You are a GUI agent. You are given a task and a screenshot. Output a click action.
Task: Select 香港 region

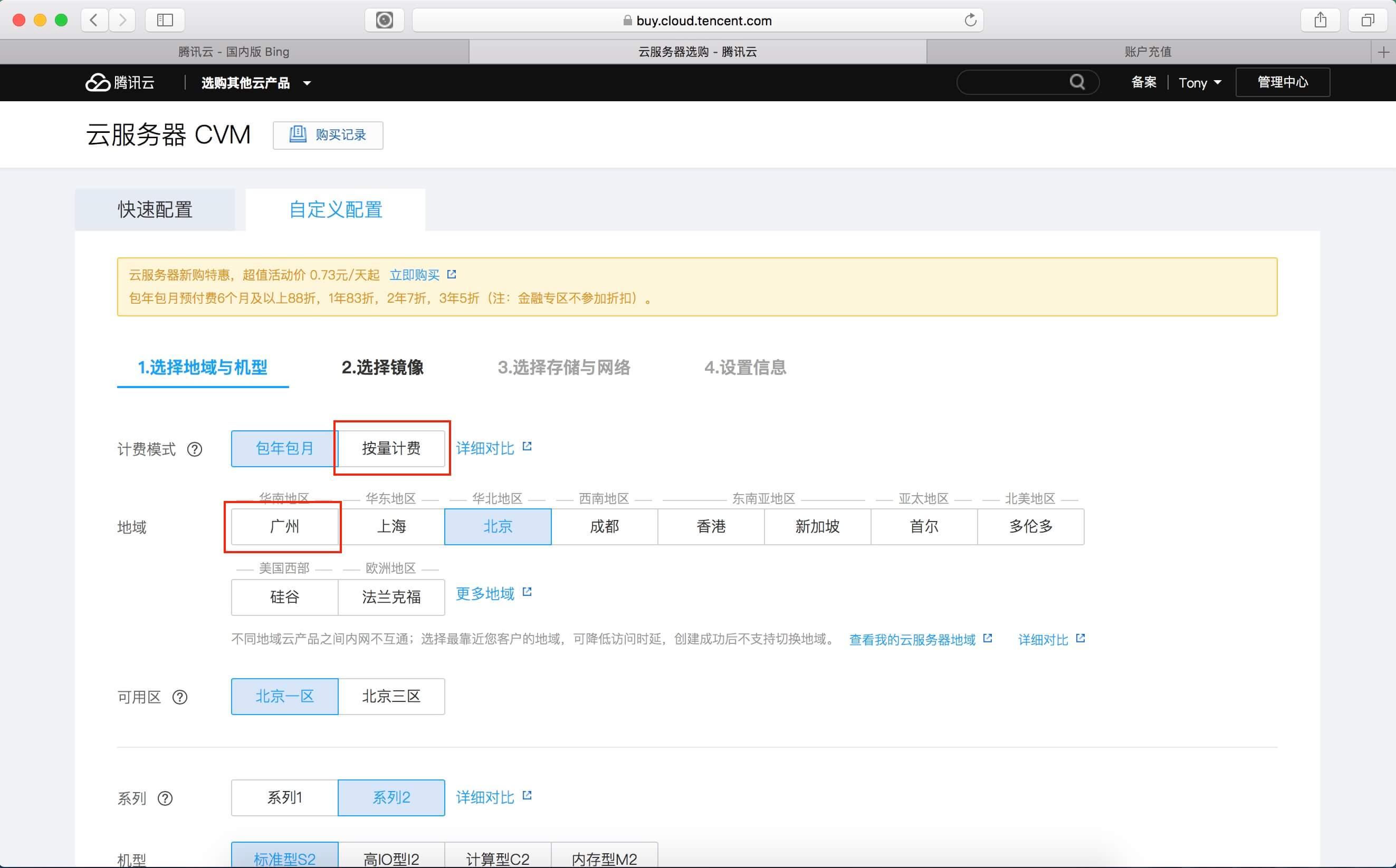(711, 526)
